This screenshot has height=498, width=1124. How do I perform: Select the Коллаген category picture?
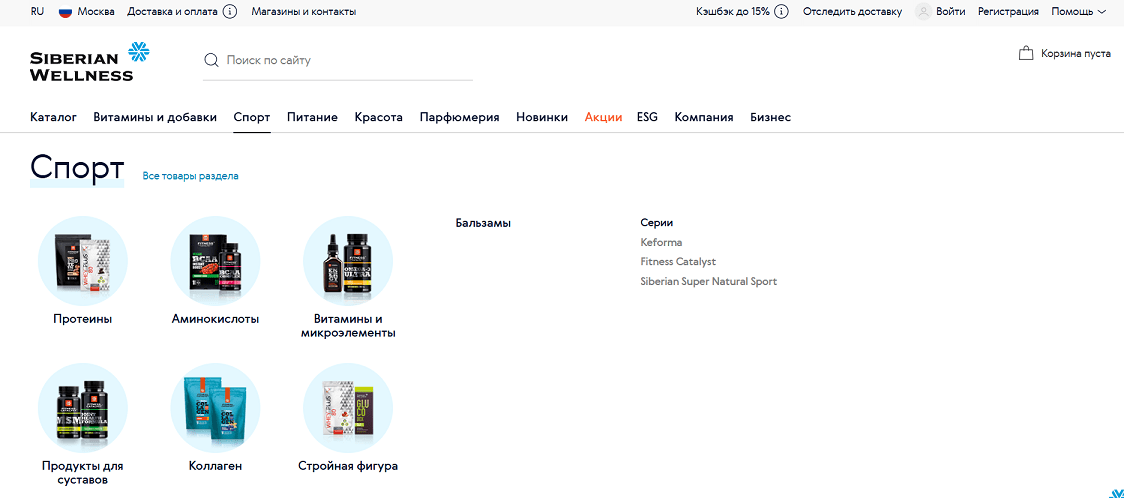point(215,408)
